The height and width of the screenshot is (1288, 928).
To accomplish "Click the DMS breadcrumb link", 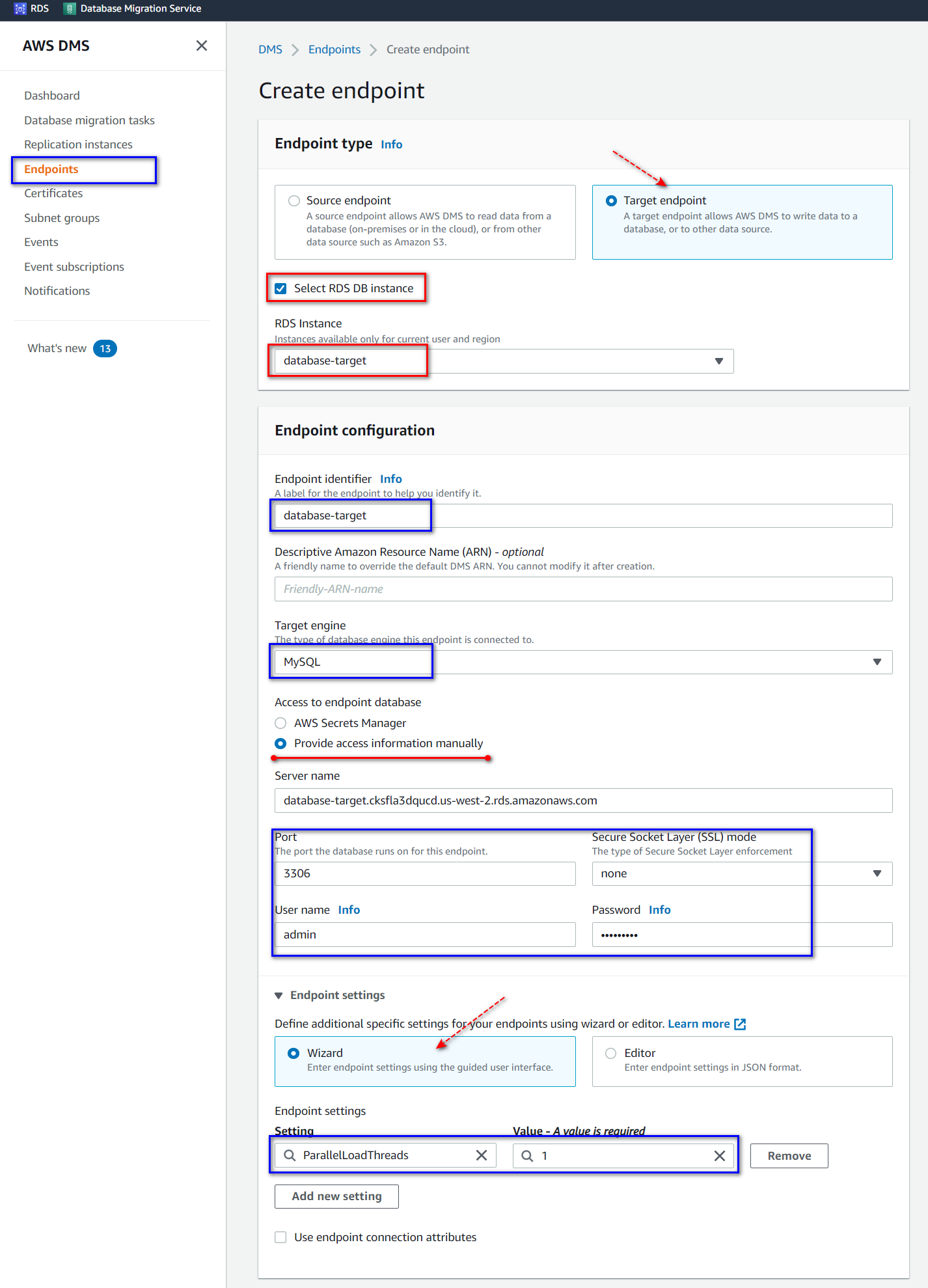I will (x=270, y=49).
